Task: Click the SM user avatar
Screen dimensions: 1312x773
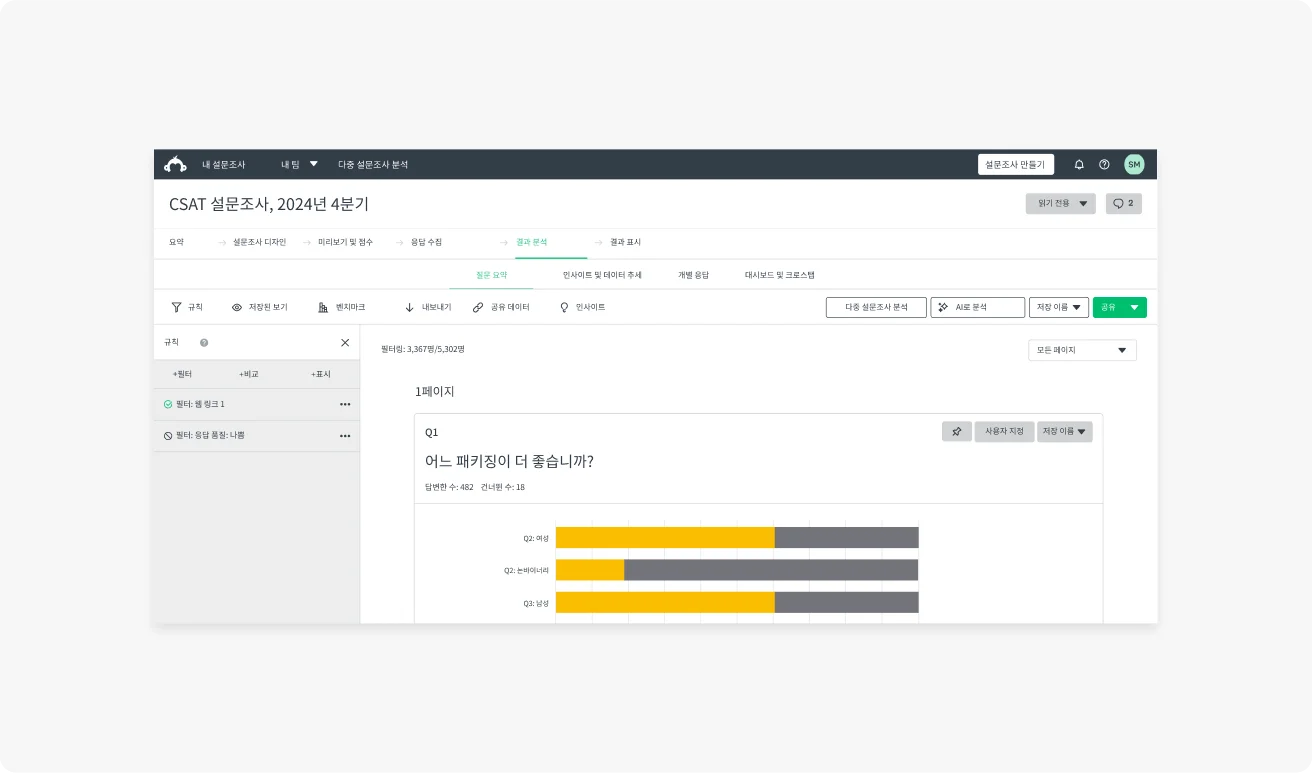Action: (1133, 164)
